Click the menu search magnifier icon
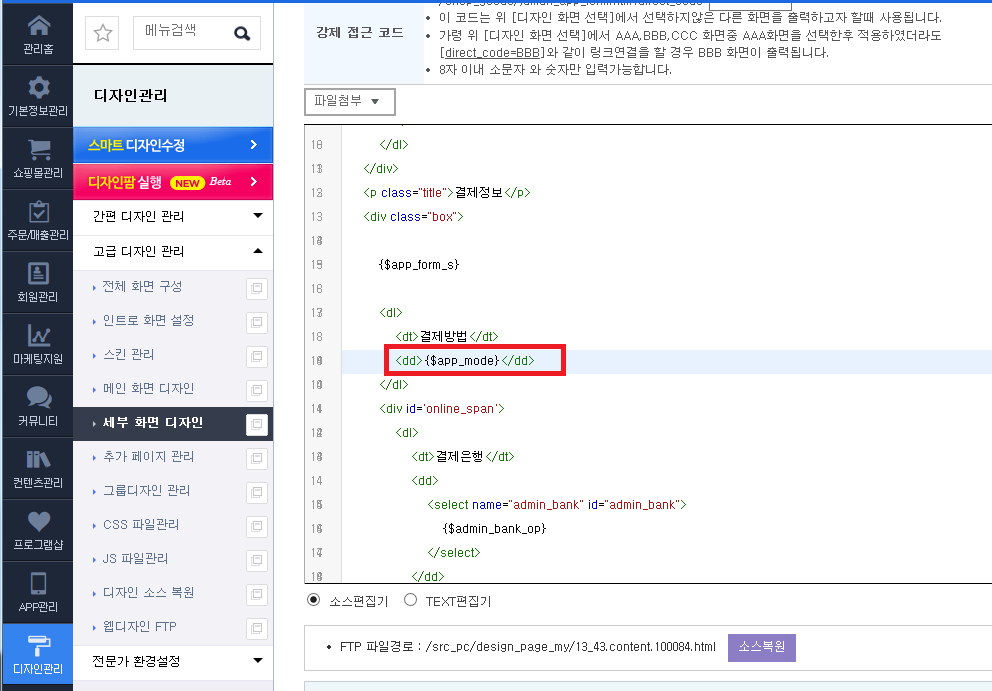Screen dimensions: 992x691 pos(242,34)
